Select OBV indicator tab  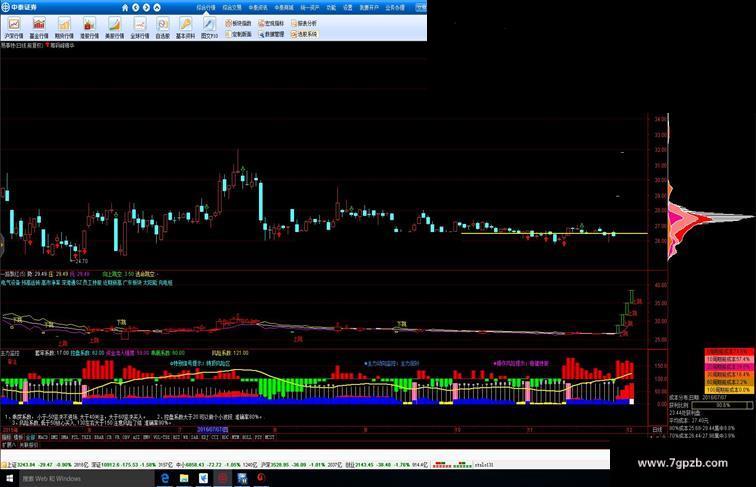tap(126, 437)
